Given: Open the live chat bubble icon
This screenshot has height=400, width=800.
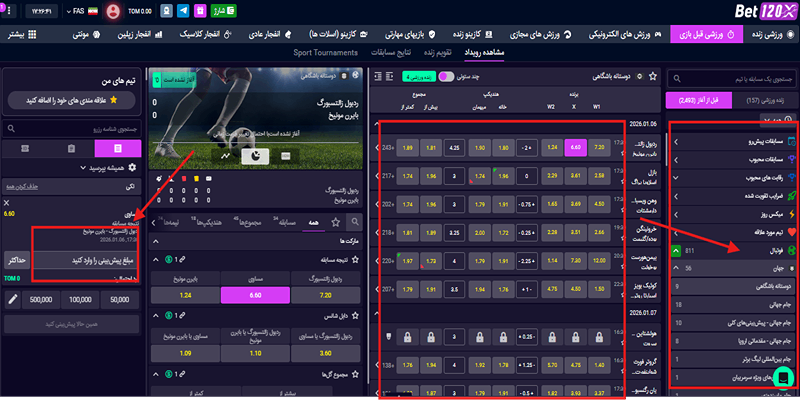Looking at the screenshot, I should pos(783,378).
